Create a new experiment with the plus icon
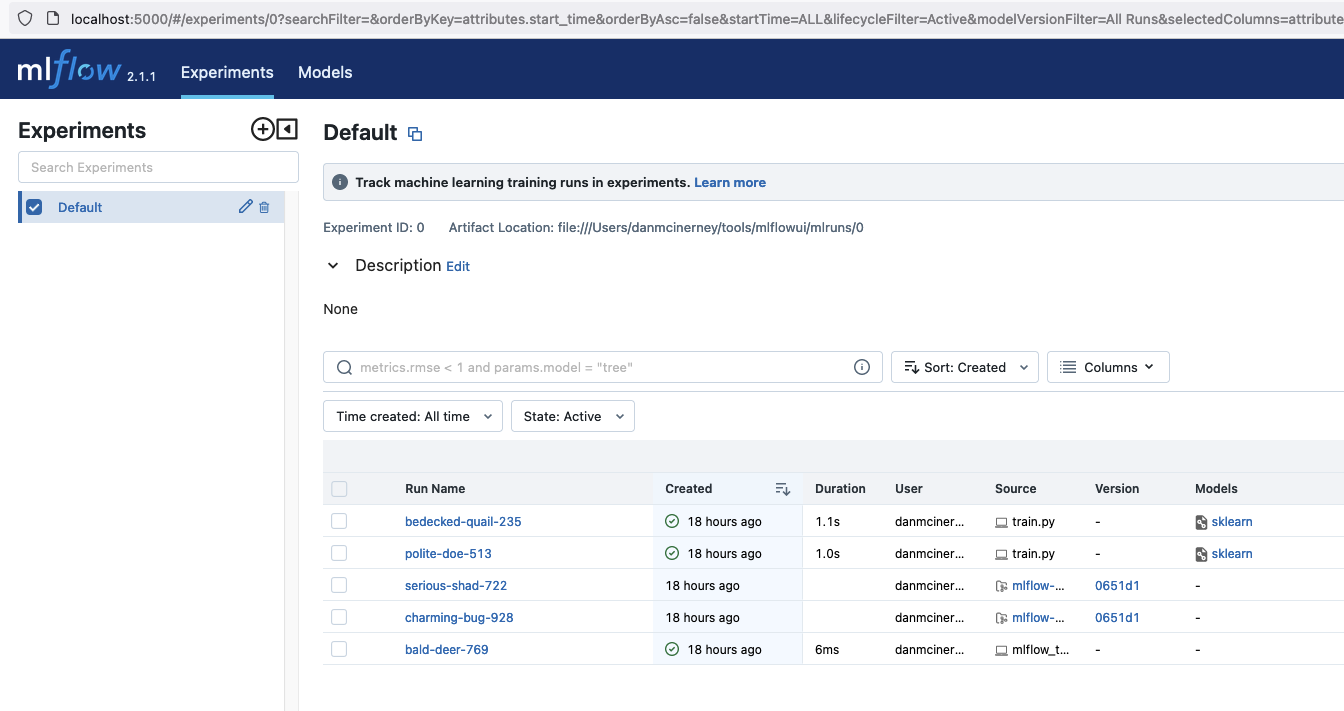The image size is (1344, 711). [261, 129]
